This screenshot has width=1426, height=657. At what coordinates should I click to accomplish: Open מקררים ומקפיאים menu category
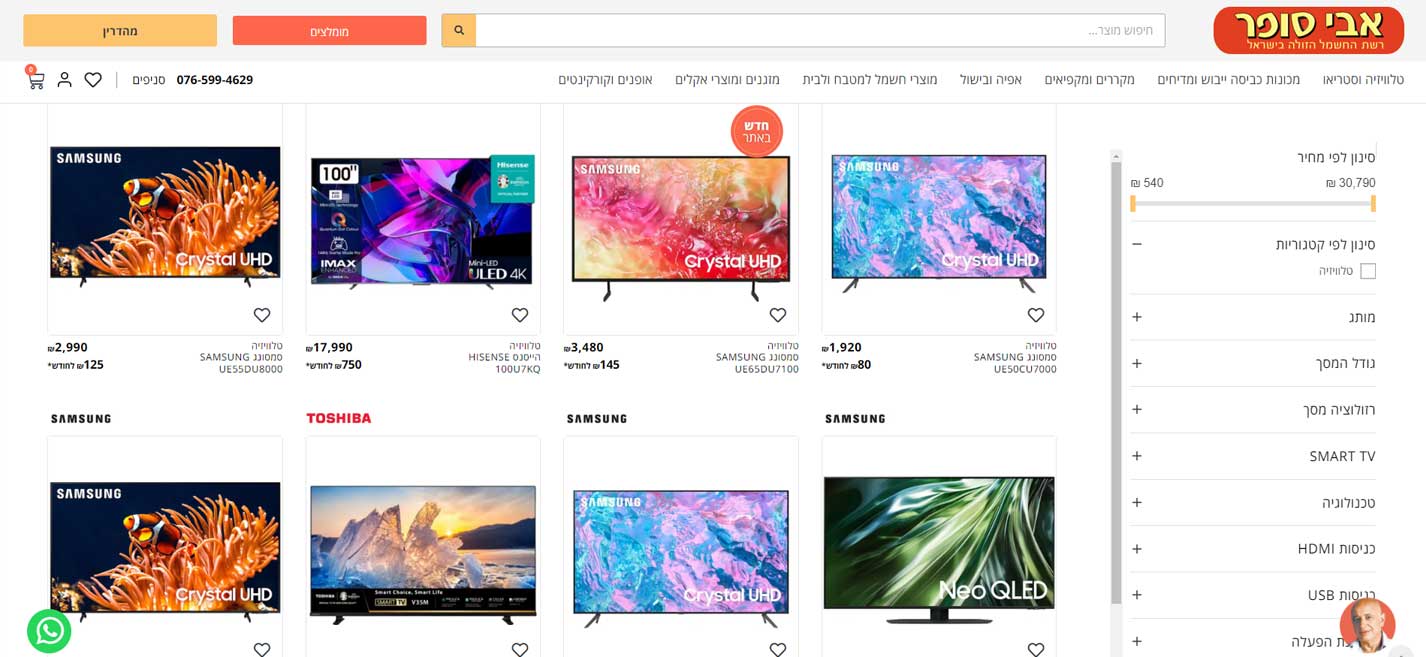[x=1089, y=80]
